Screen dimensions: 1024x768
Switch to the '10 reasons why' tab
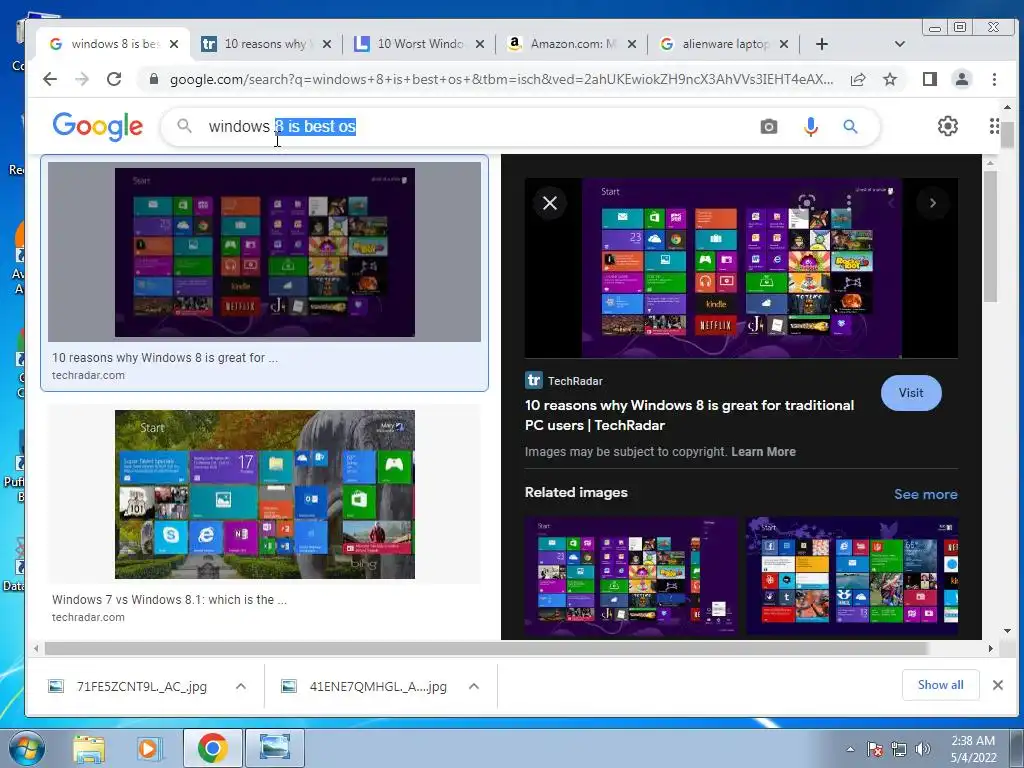pyautogui.click(x=266, y=44)
